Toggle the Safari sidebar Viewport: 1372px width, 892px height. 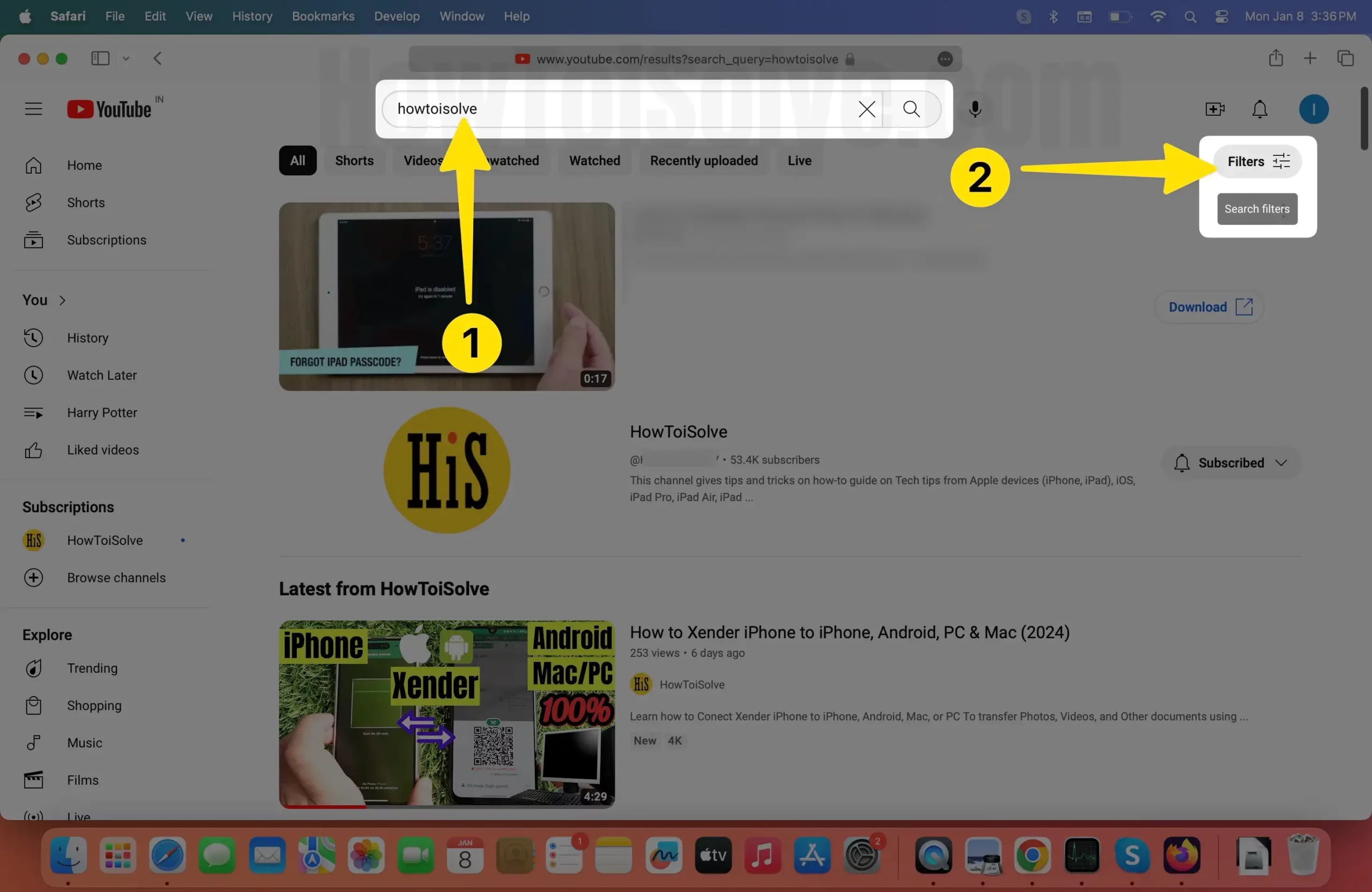[x=100, y=58]
